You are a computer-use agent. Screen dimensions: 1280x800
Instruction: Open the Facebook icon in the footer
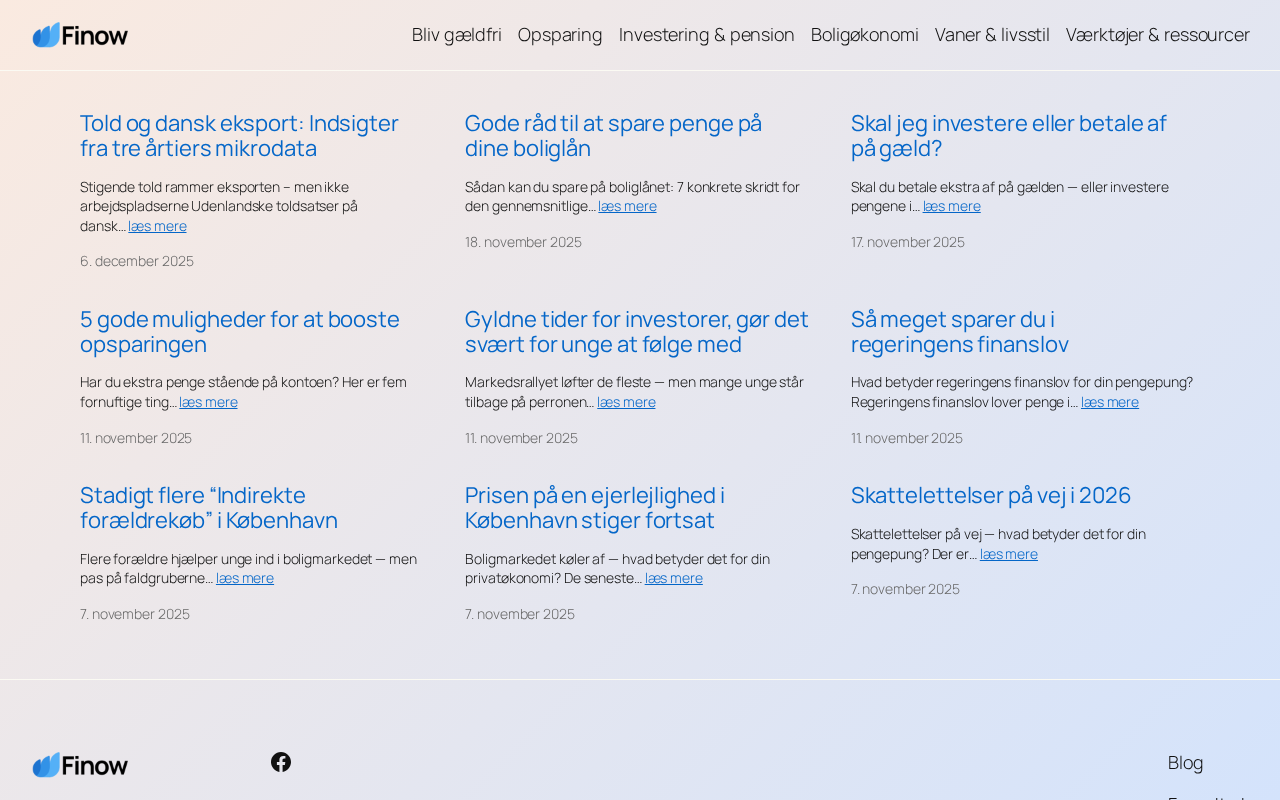[281, 762]
